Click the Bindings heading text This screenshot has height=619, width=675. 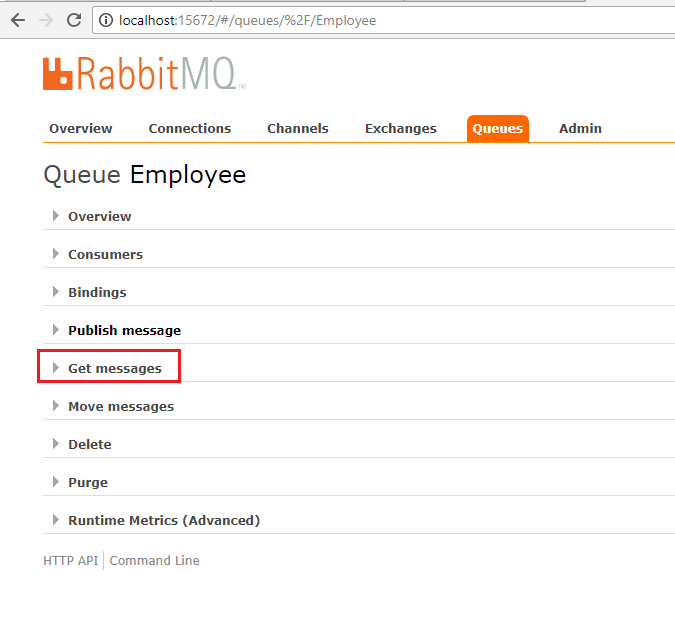(97, 292)
